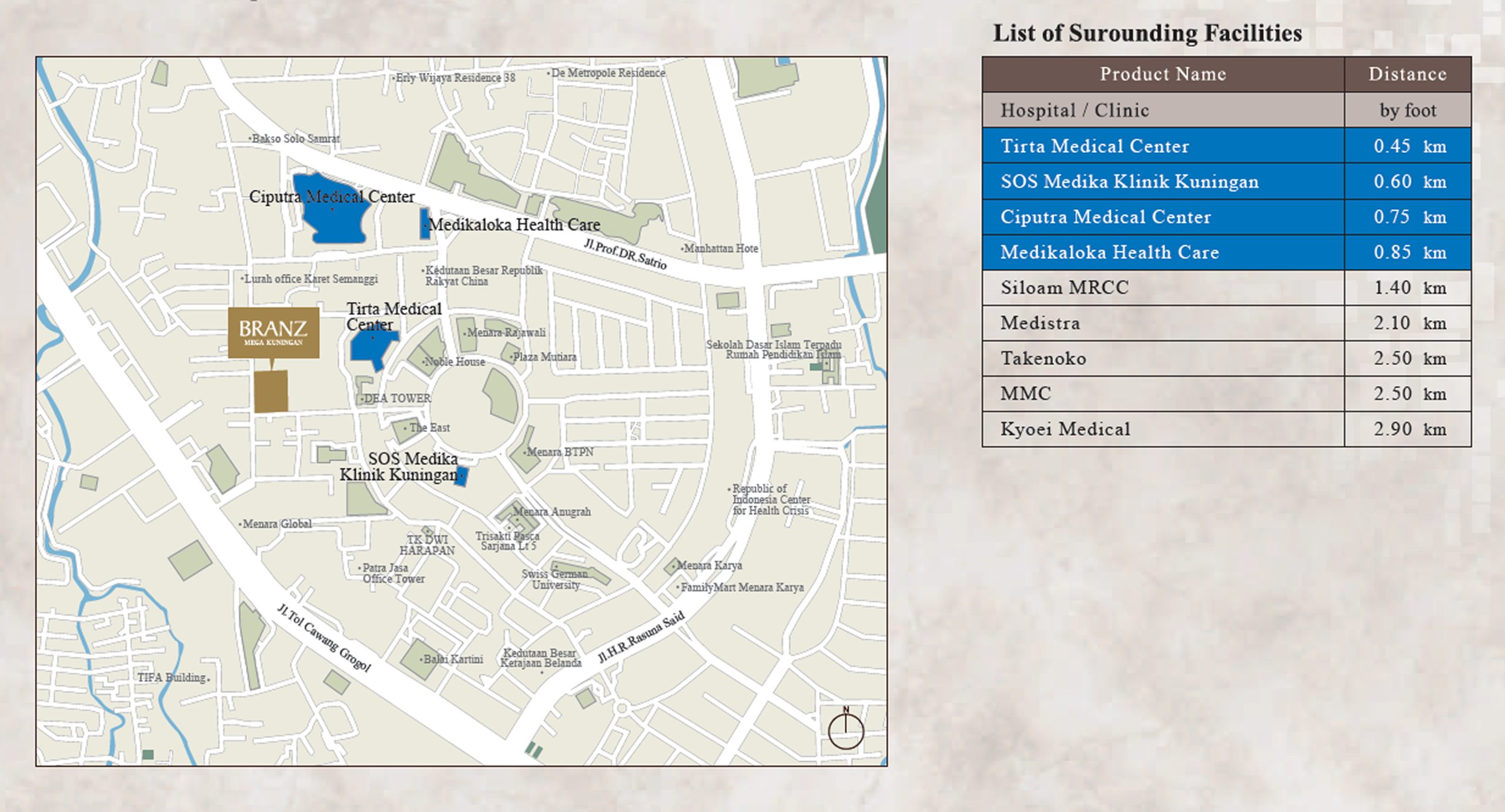The width and height of the screenshot is (1505, 812).
Task: Click the blue SOS Medika Klinik marker
Action: [x=461, y=476]
